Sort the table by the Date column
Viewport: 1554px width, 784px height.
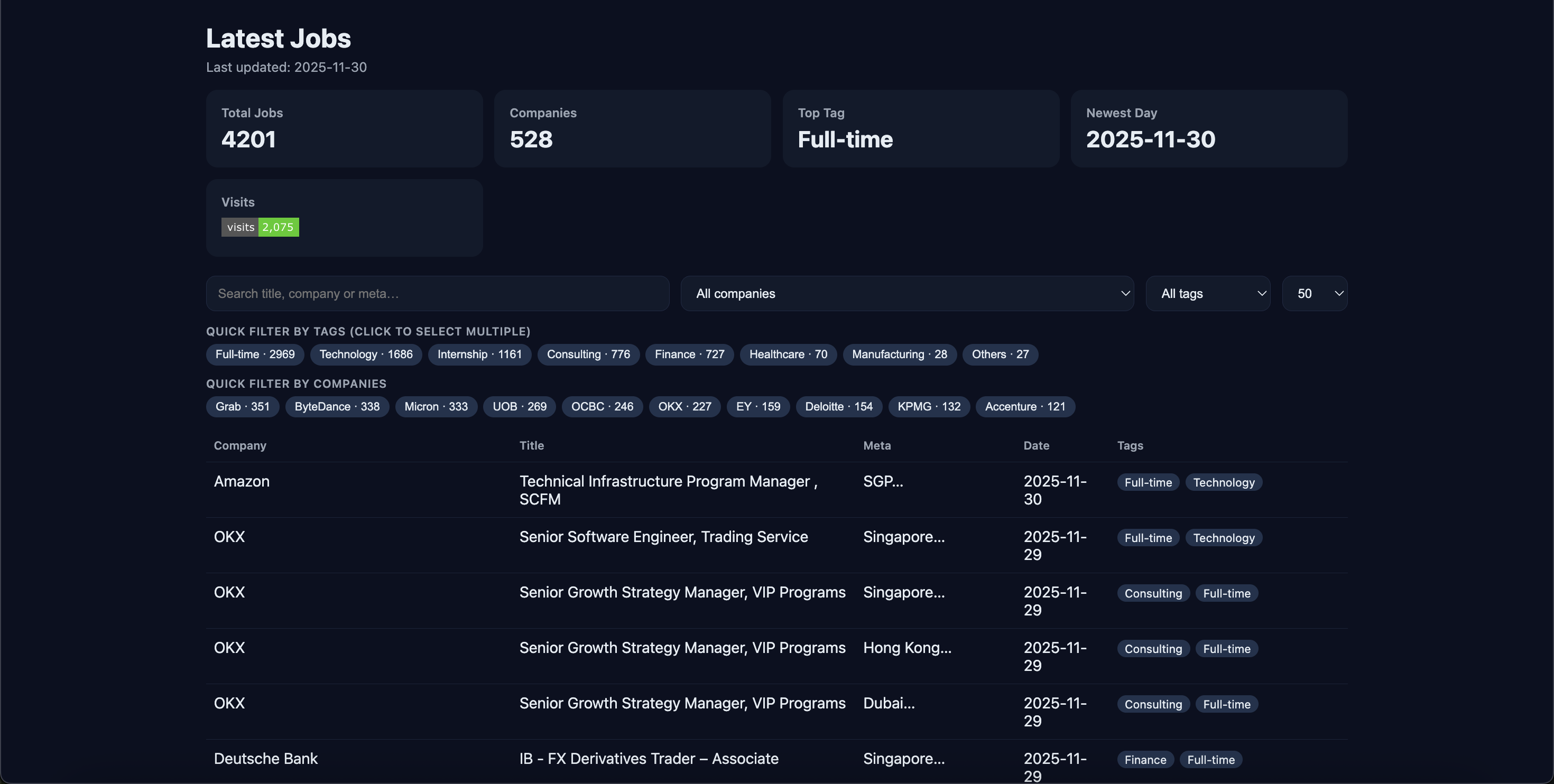pyautogui.click(x=1036, y=446)
